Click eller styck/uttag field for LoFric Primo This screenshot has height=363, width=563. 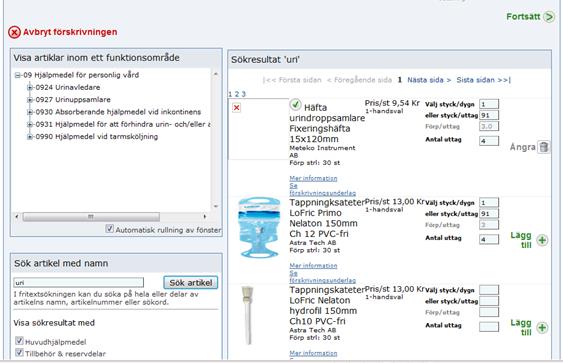(x=489, y=214)
